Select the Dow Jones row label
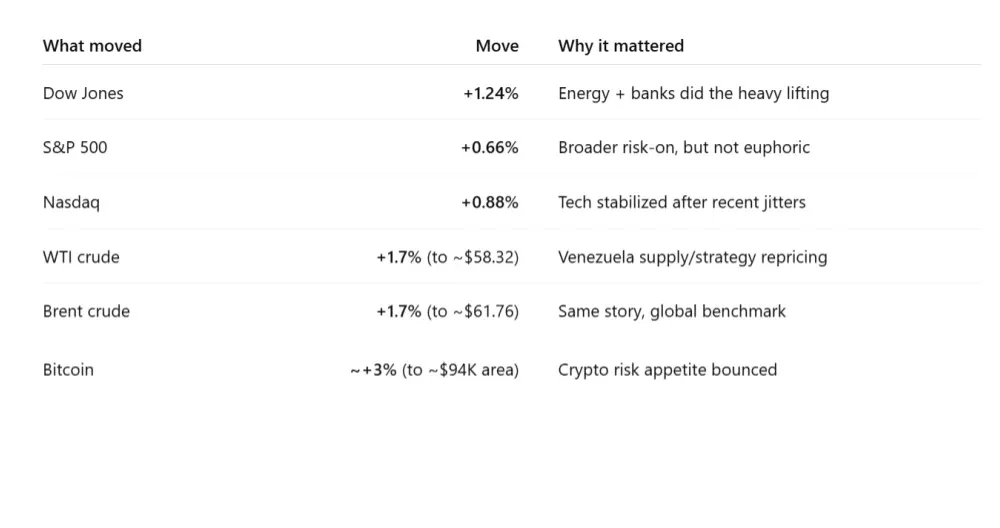Screen dimensions: 1000x528 [83, 94]
